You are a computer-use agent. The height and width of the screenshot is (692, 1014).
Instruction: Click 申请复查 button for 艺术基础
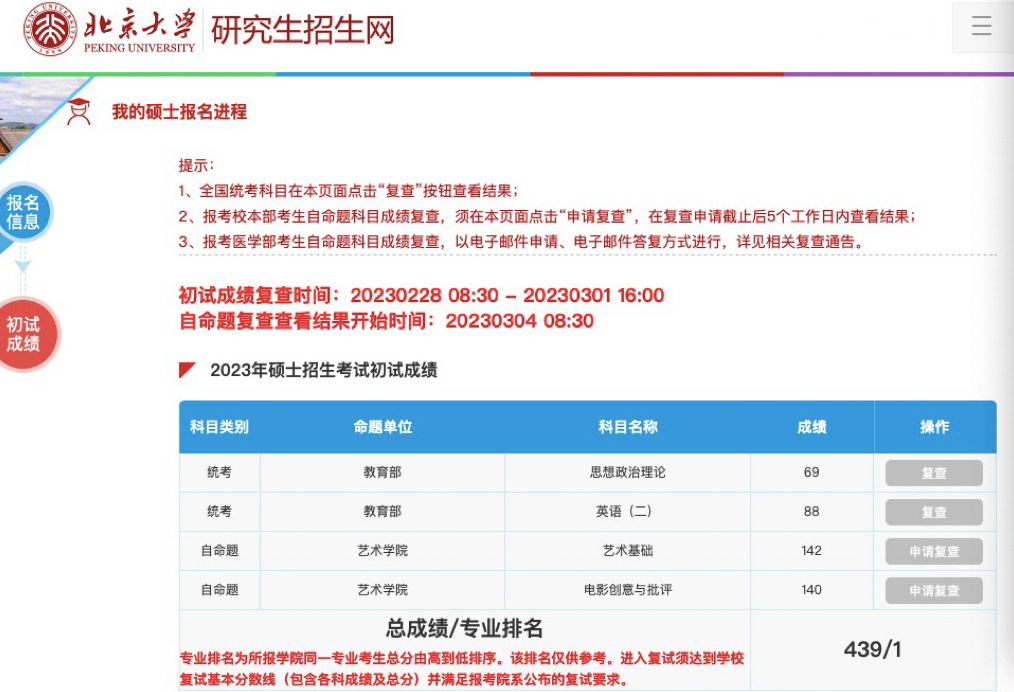click(934, 552)
